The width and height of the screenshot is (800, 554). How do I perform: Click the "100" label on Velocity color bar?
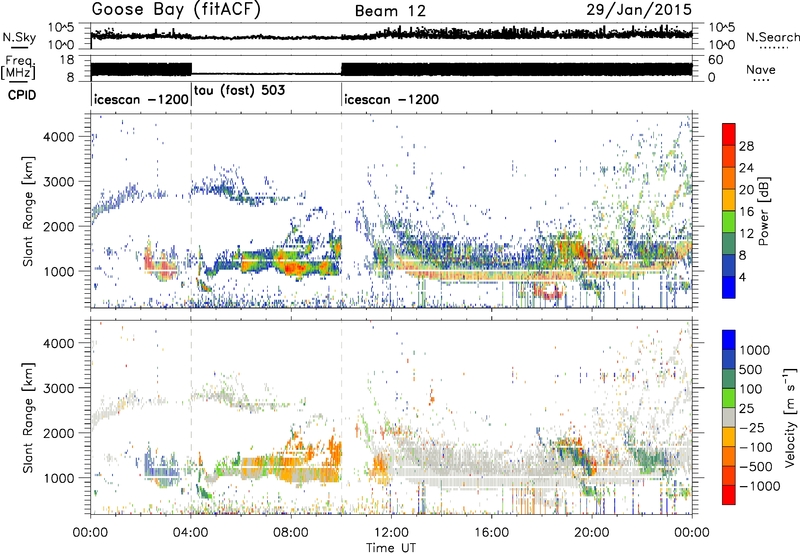pyautogui.click(x=749, y=389)
